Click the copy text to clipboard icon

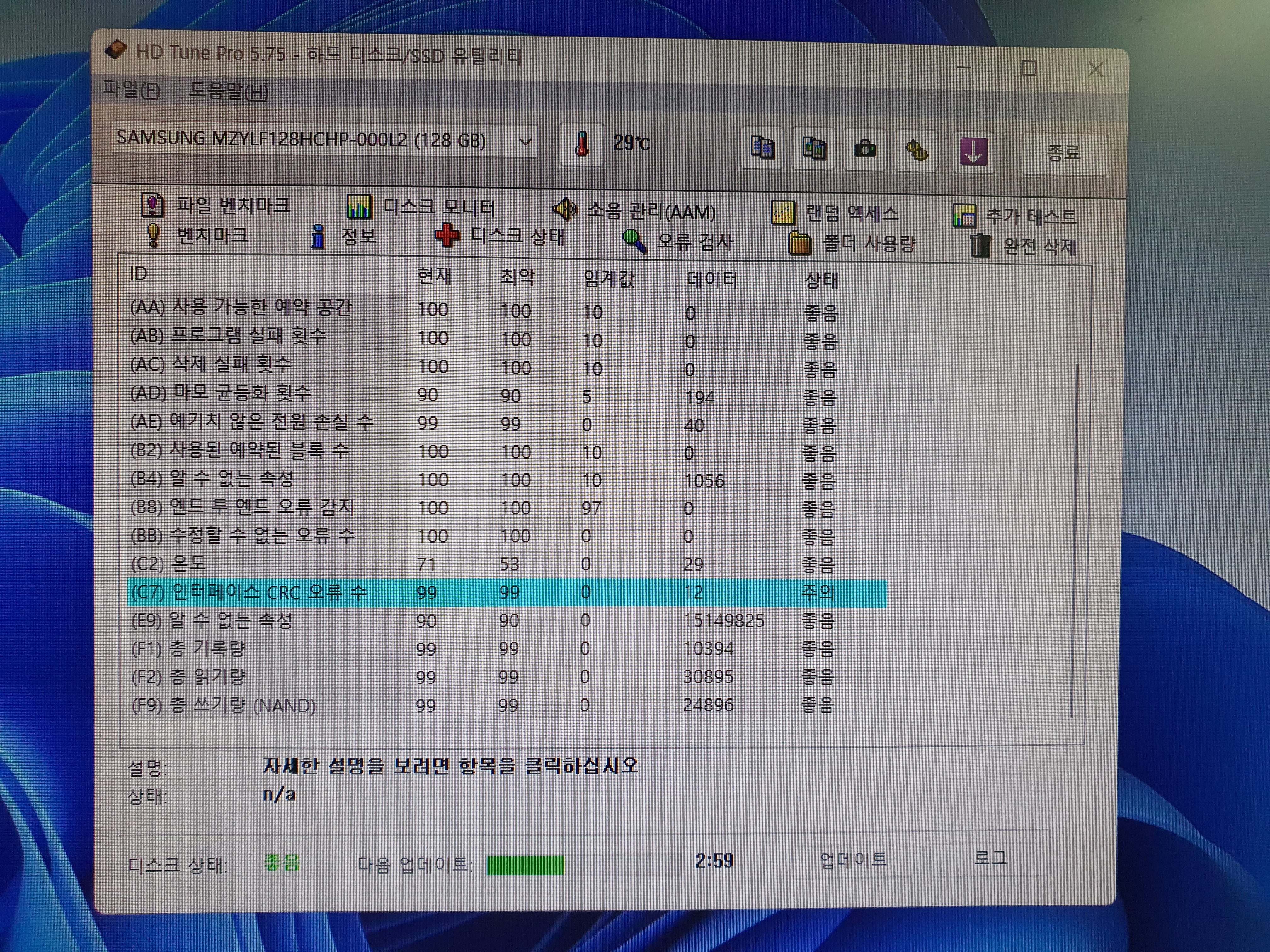pos(762,148)
